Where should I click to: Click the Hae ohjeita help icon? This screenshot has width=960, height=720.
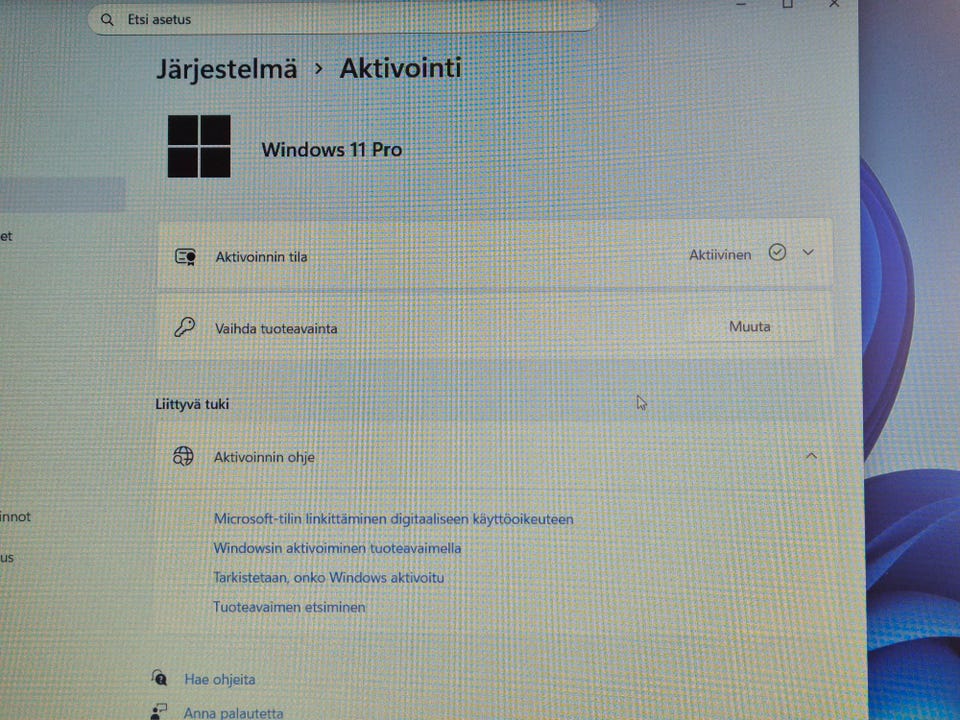click(x=159, y=678)
